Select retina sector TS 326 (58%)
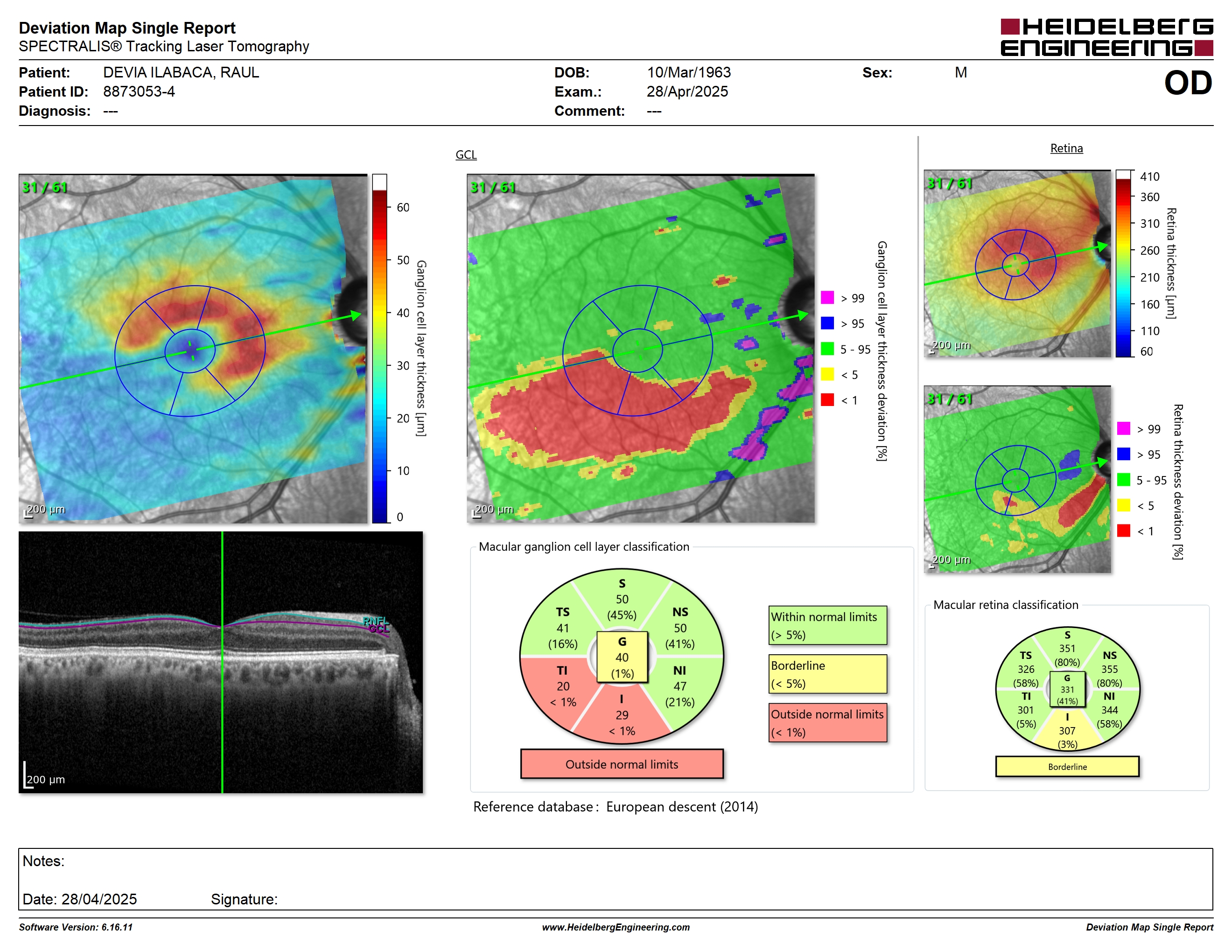The image size is (1232, 952). click(x=1026, y=669)
